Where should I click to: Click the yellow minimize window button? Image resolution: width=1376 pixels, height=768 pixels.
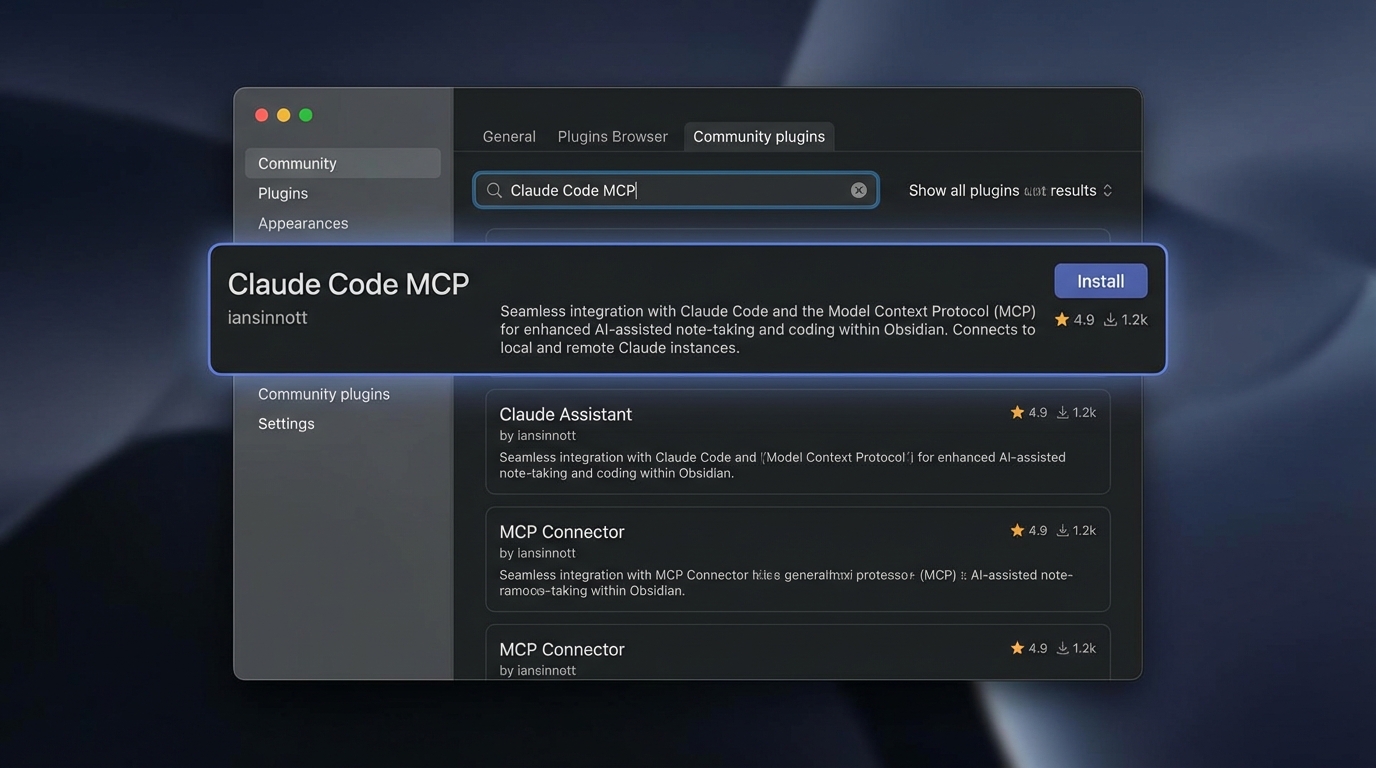(284, 115)
